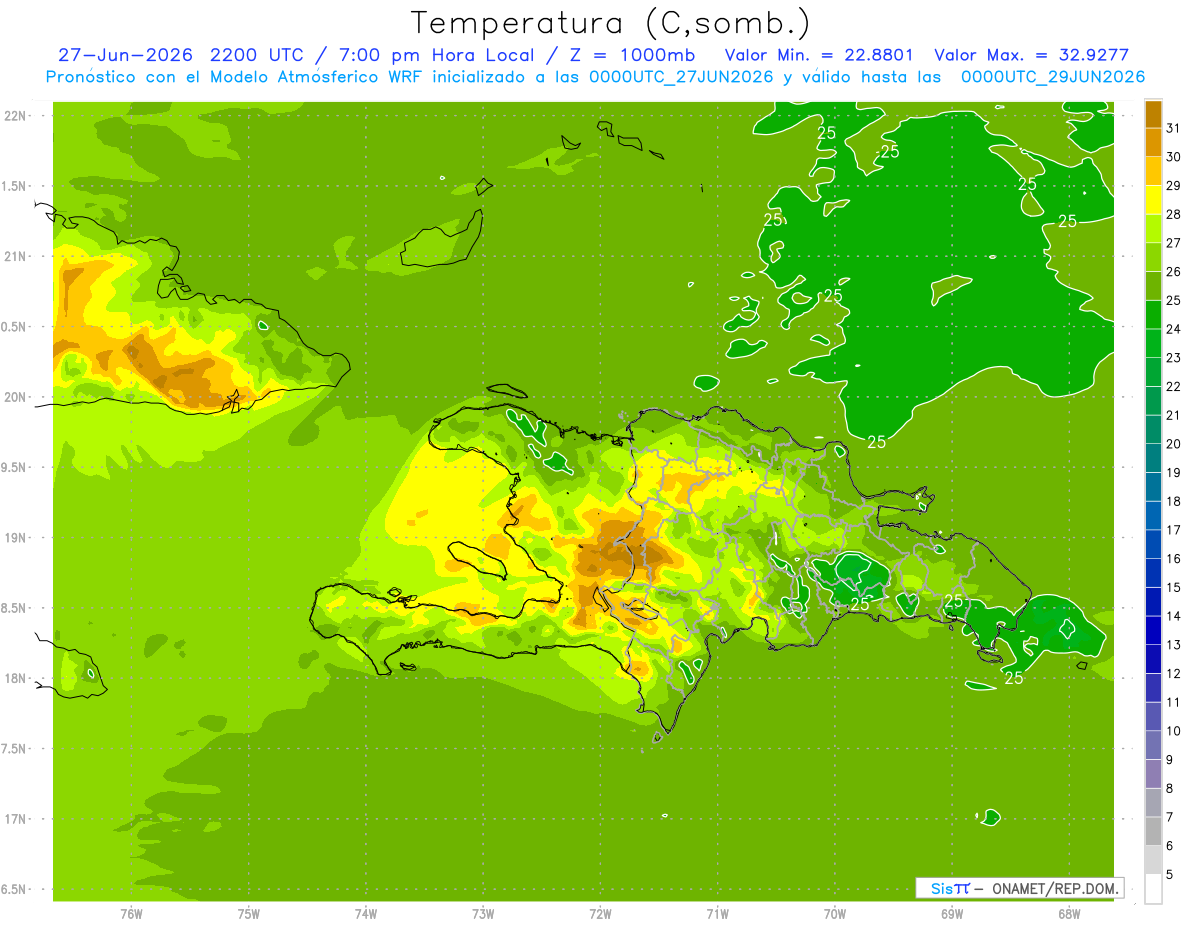Click the color scale label '29'
Viewport: 1200px width, 927px height.
click(1174, 185)
